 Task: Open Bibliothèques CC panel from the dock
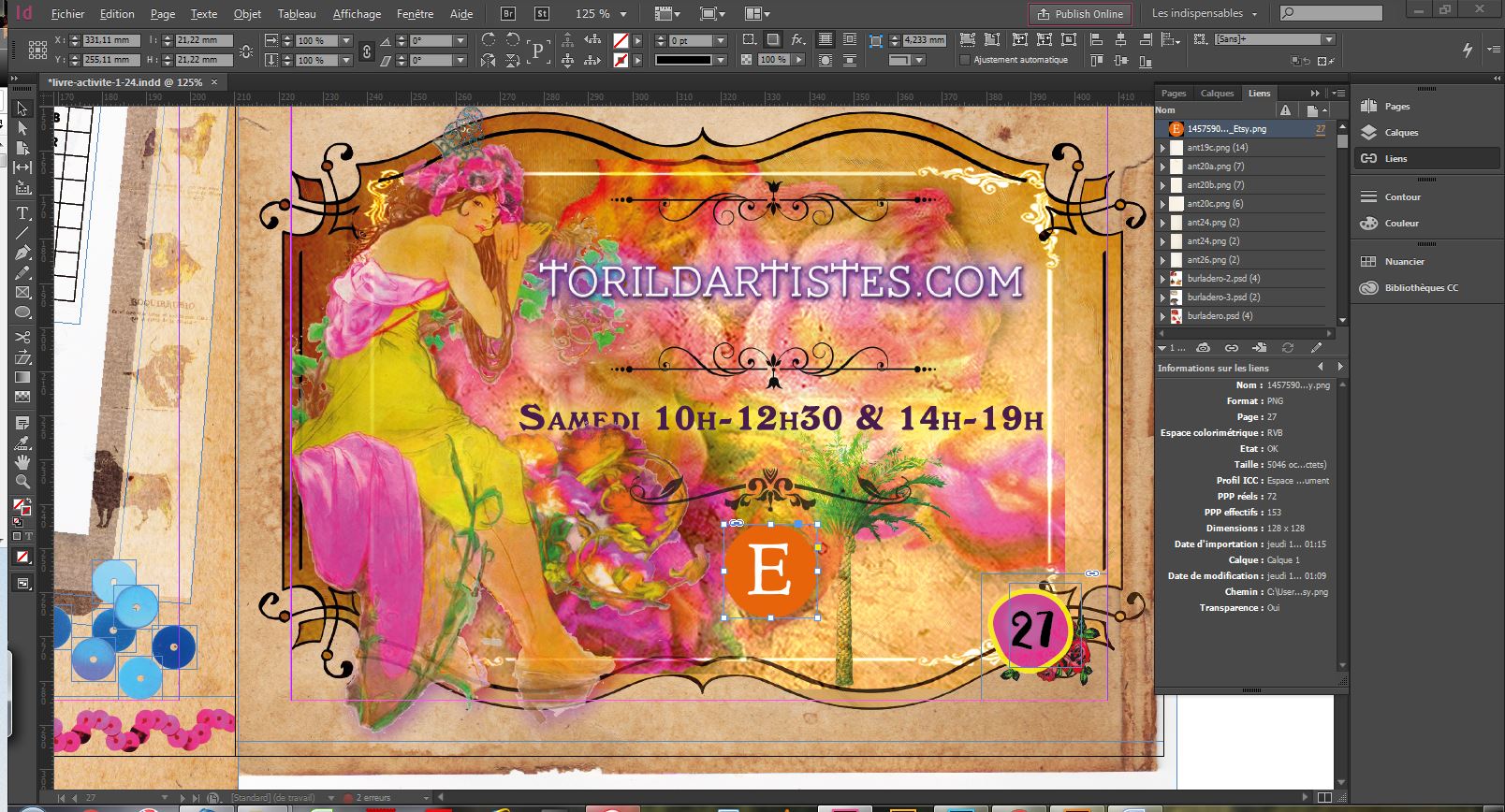(x=1421, y=288)
